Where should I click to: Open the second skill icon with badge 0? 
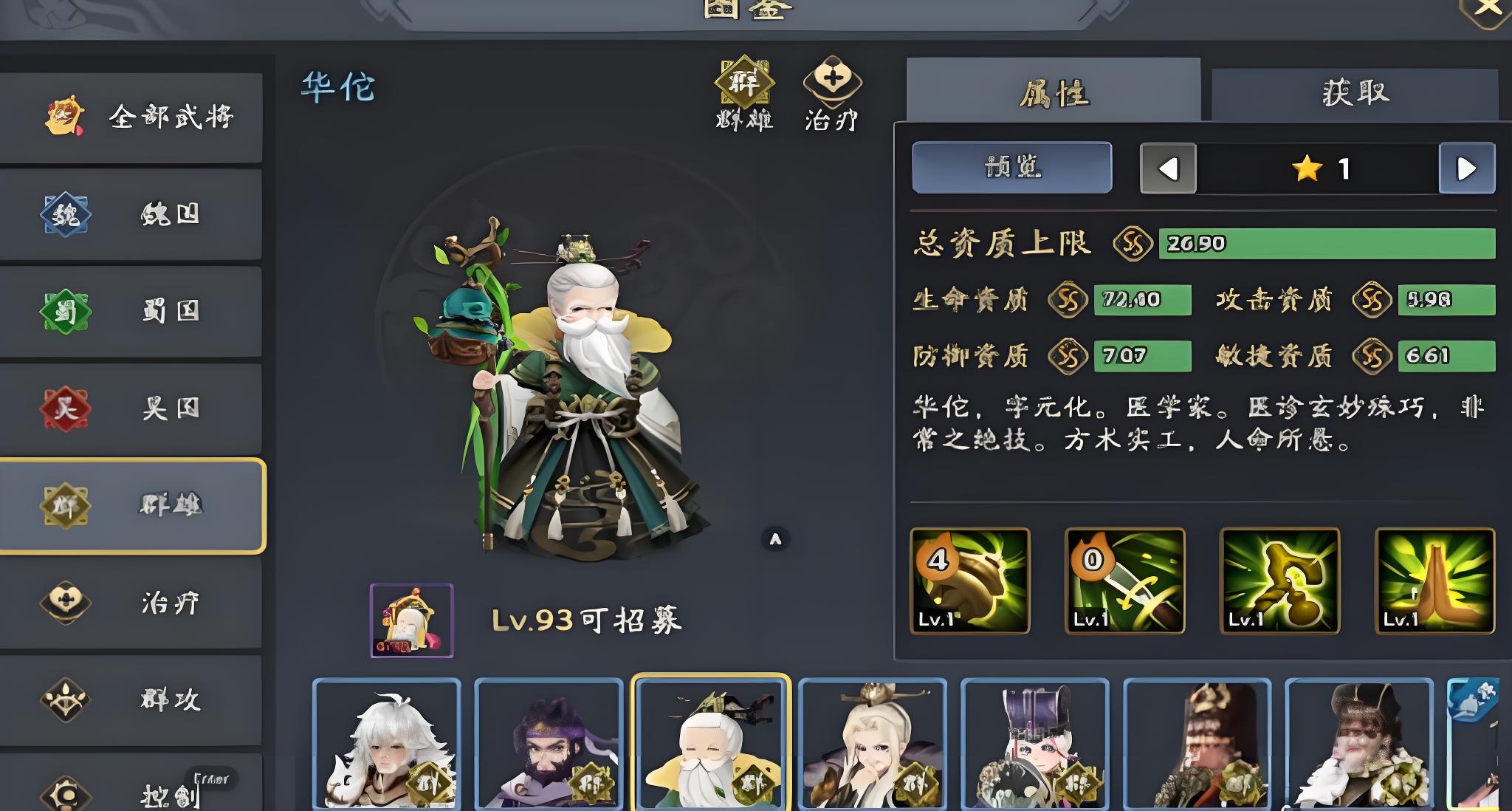[x=1125, y=581]
